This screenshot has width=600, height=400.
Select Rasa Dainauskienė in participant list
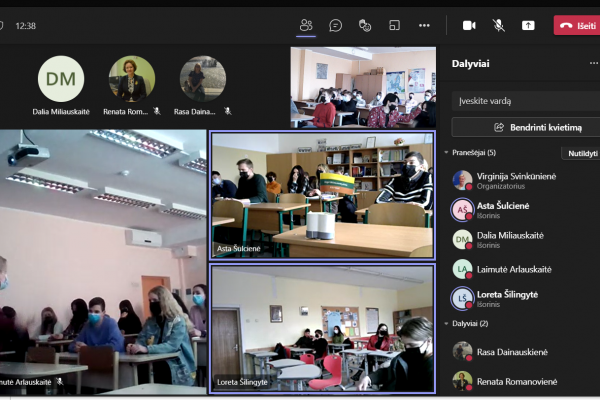521,352
